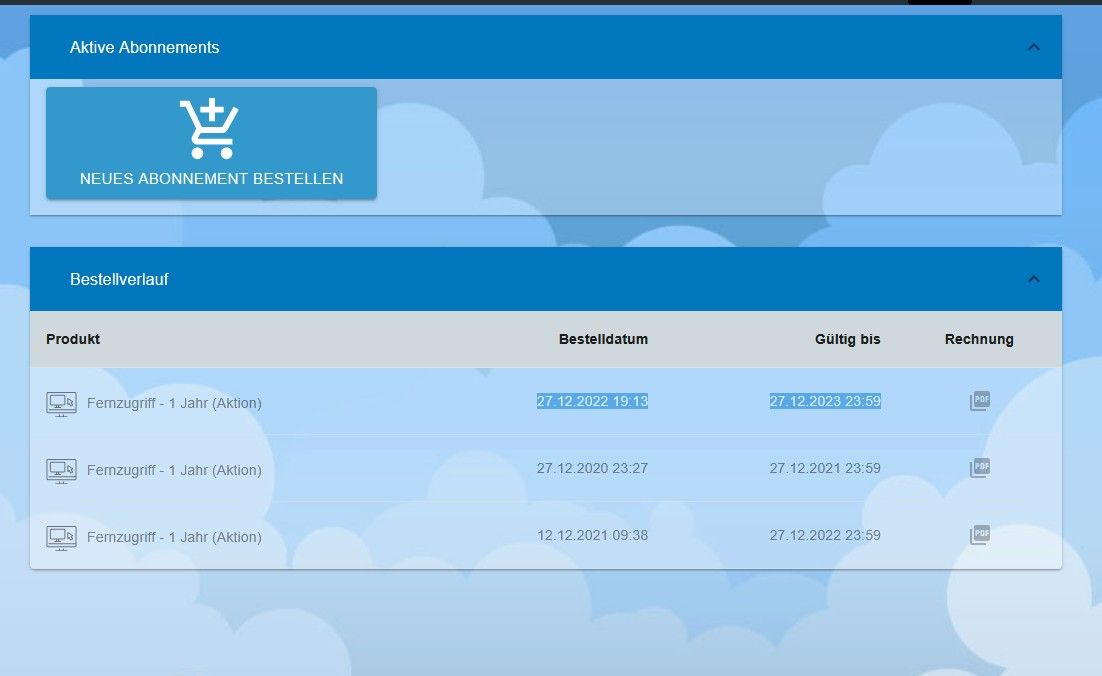Click order date 12.12.2021 09:38
Viewport: 1102px width, 676px height.
click(x=592, y=535)
